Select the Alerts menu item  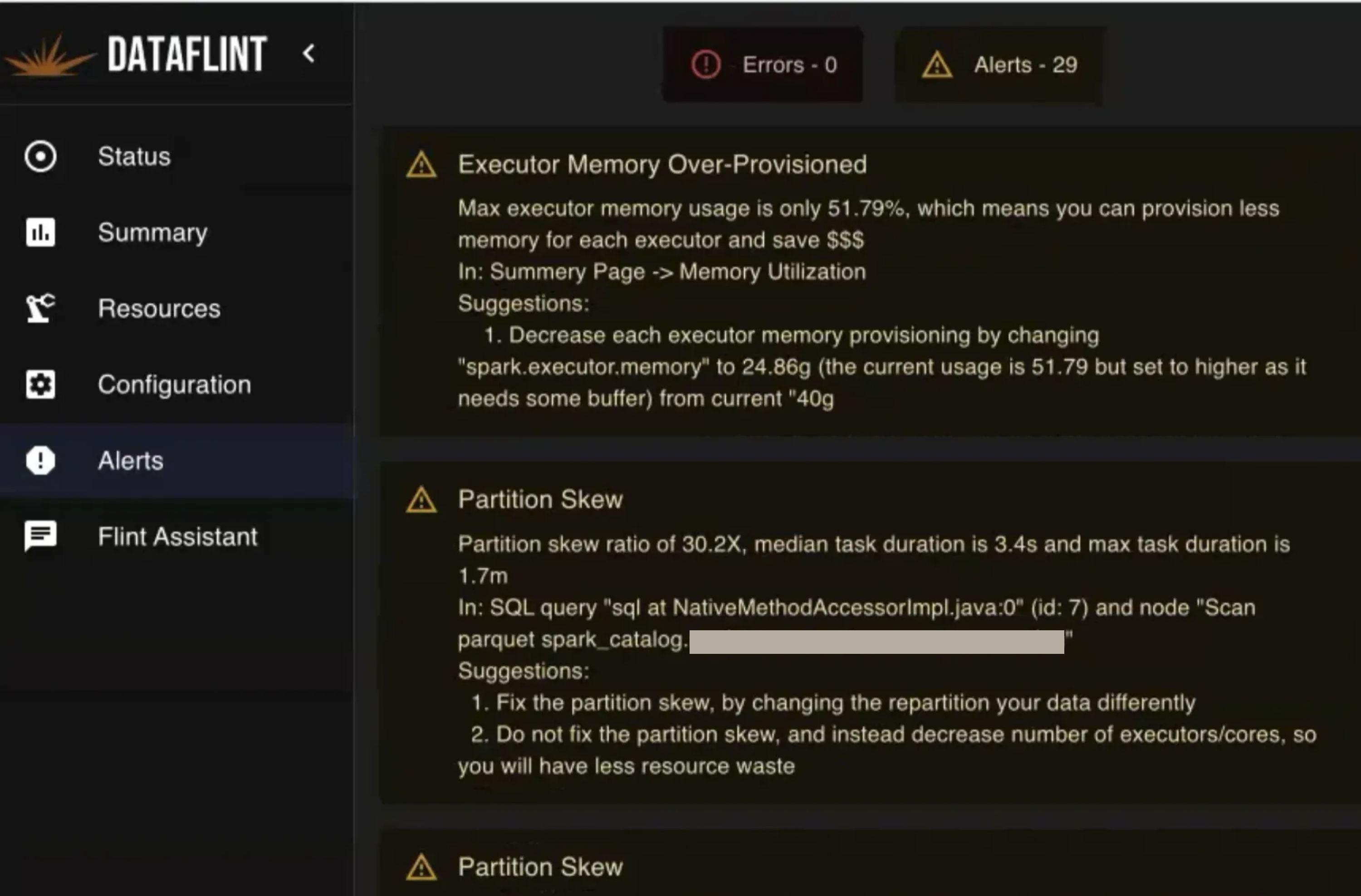point(176,460)
